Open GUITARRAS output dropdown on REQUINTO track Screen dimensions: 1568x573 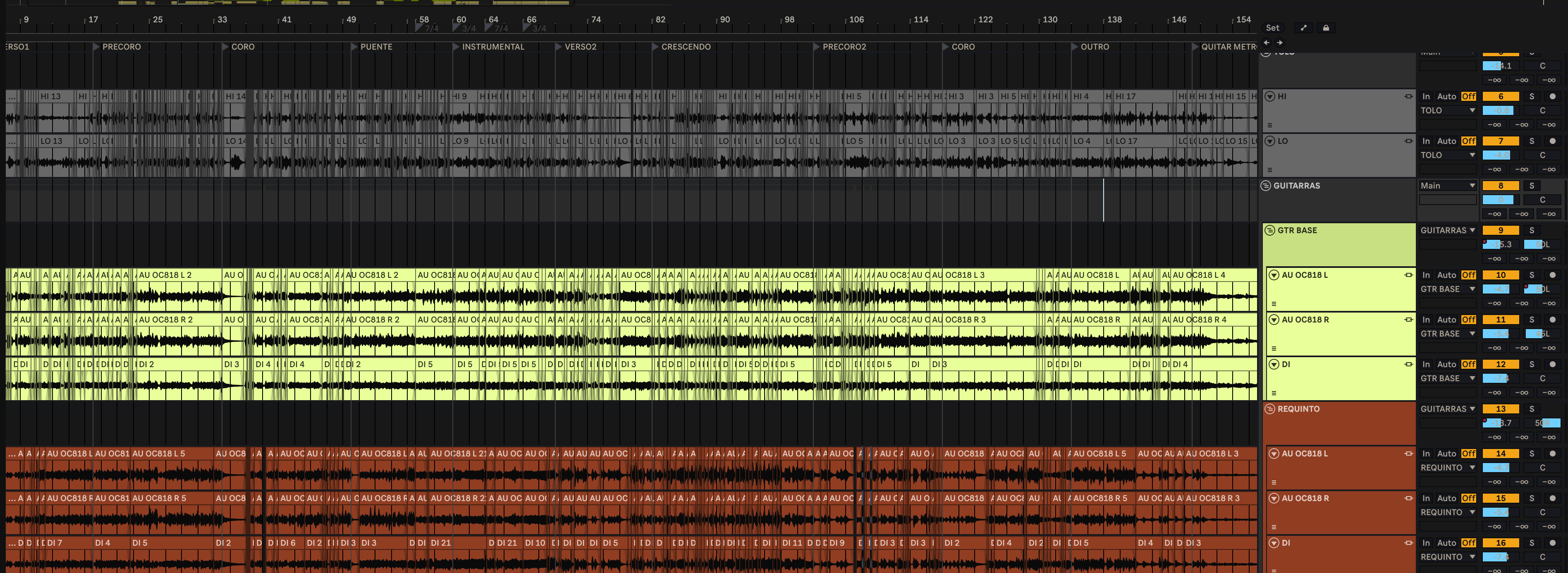pyautogui.click(x=1448, y=409)
